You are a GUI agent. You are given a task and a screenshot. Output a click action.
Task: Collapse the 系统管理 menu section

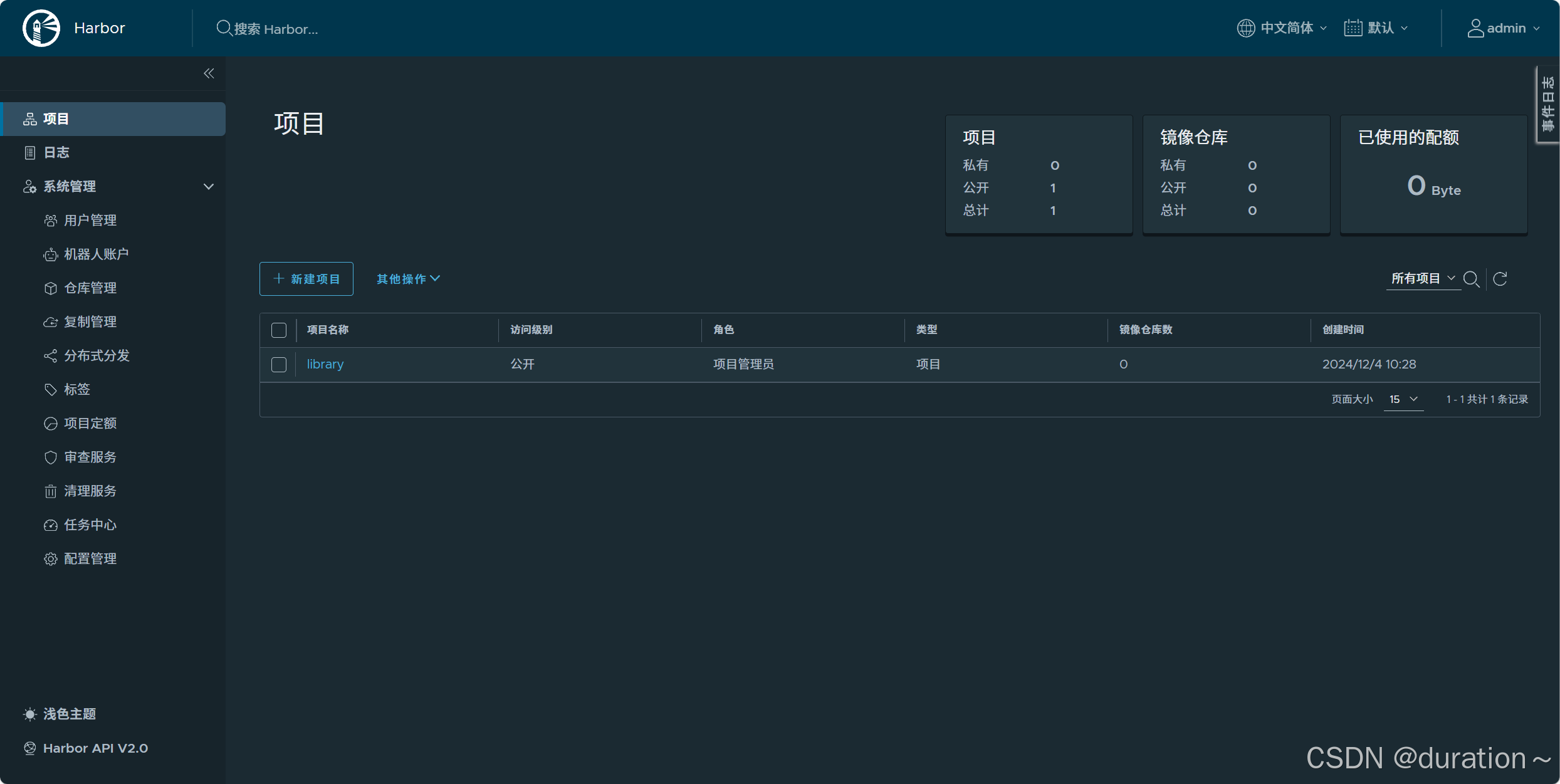tap(209, 187)
